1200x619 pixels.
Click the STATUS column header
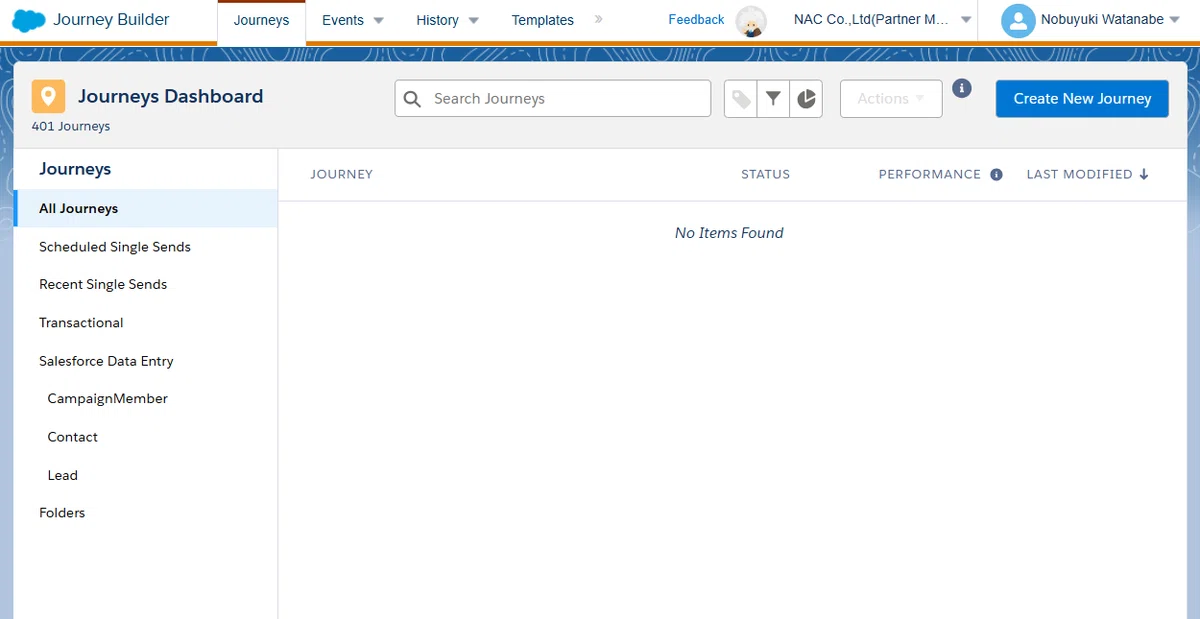coord(765,174)
